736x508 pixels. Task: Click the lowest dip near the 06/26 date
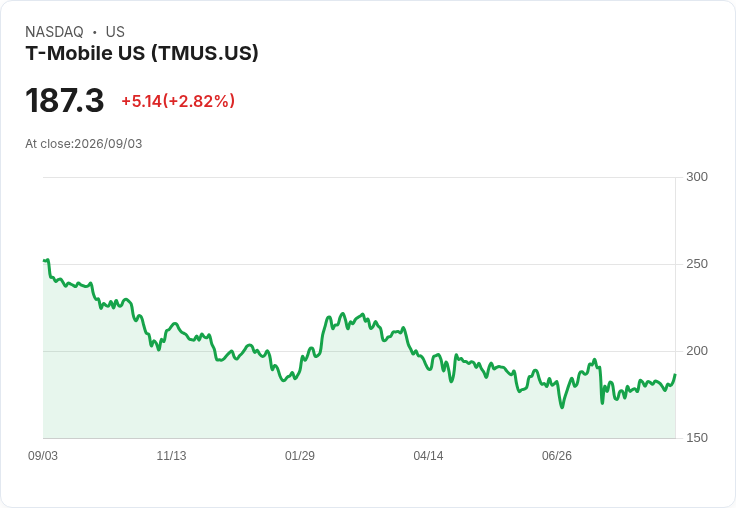coord(562,407)
